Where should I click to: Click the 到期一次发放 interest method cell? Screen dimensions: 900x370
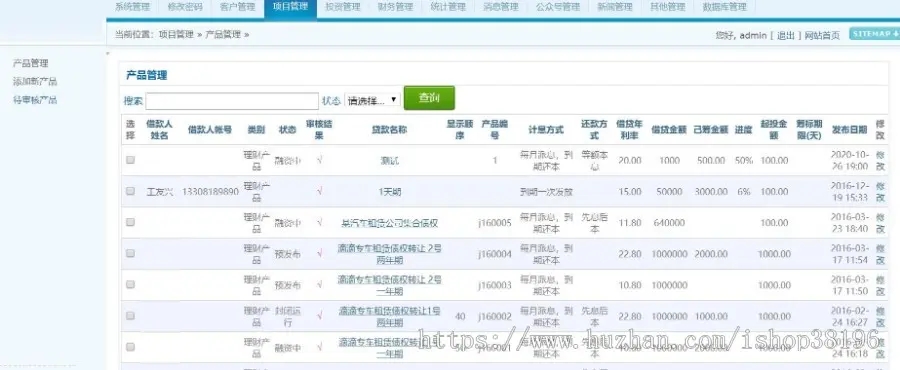[546, 192]
